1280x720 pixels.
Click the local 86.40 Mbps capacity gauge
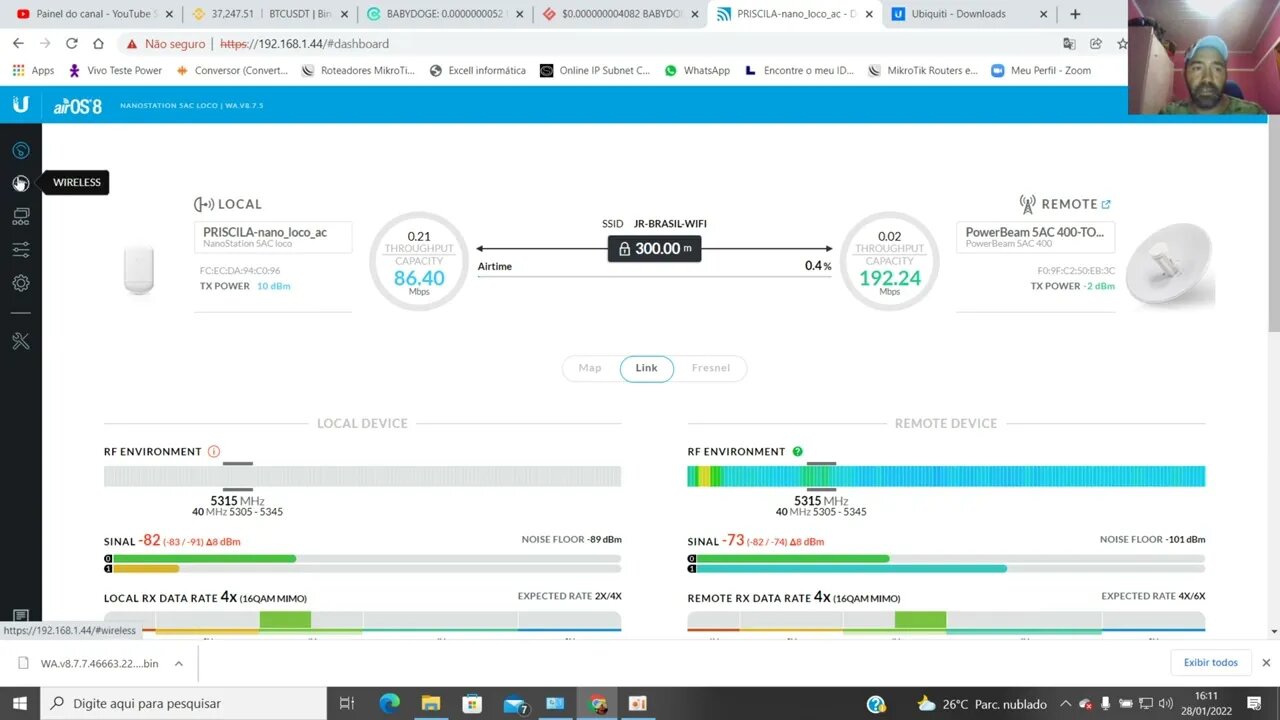coord(419,261)
